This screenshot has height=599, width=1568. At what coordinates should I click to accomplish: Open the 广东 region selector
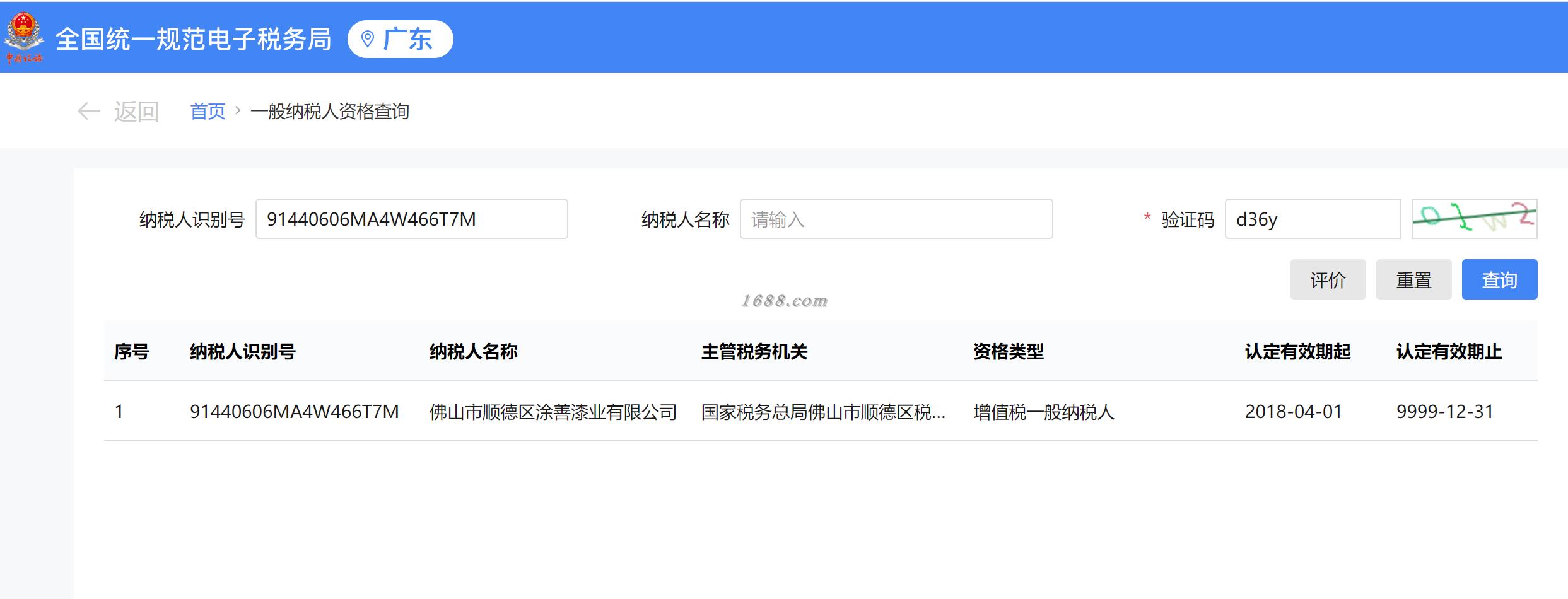400,39
